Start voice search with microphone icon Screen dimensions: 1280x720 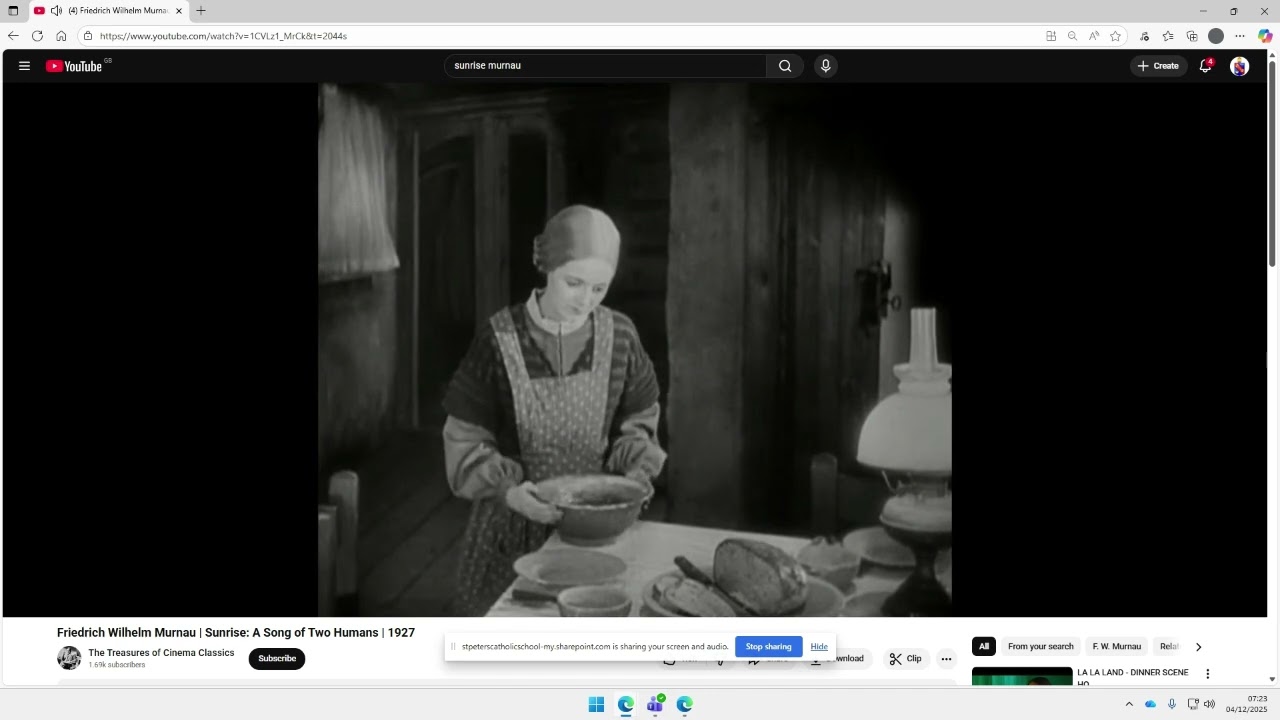825,66
